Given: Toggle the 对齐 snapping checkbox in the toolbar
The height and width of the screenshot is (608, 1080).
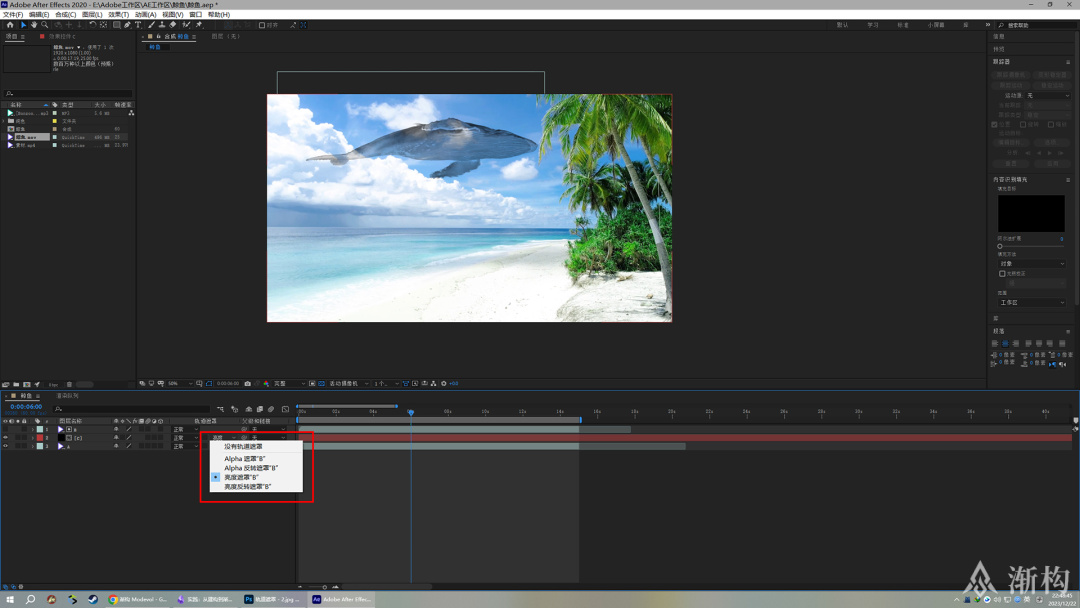Looking at the screenshot, I should point(262,25).
